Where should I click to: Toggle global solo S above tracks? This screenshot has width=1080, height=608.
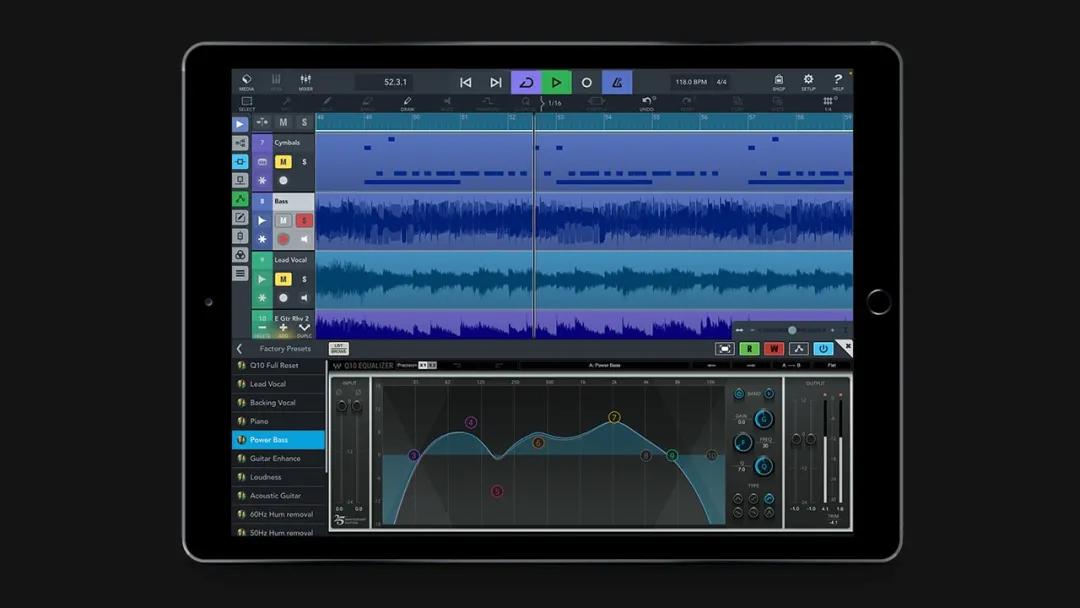coord(304,123)
